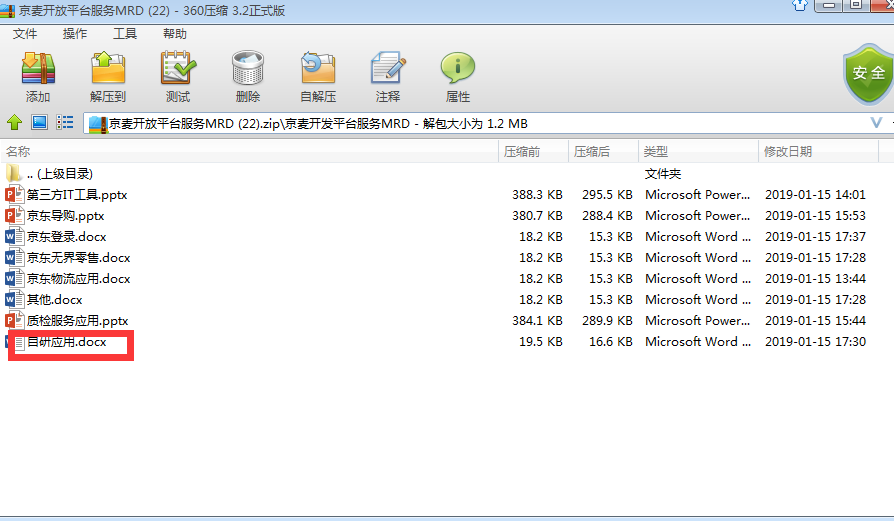Click the folder icon of 上级目录

14,173
